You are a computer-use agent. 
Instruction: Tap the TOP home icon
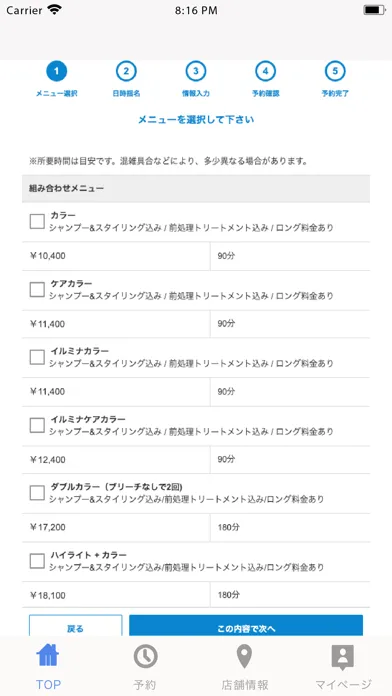[48, 656]
